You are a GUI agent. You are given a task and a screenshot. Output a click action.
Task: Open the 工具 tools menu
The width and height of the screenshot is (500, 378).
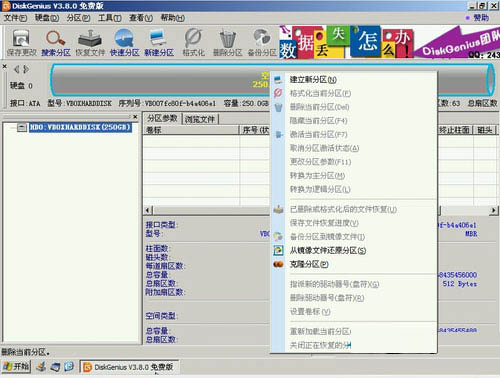coord(110,18)
